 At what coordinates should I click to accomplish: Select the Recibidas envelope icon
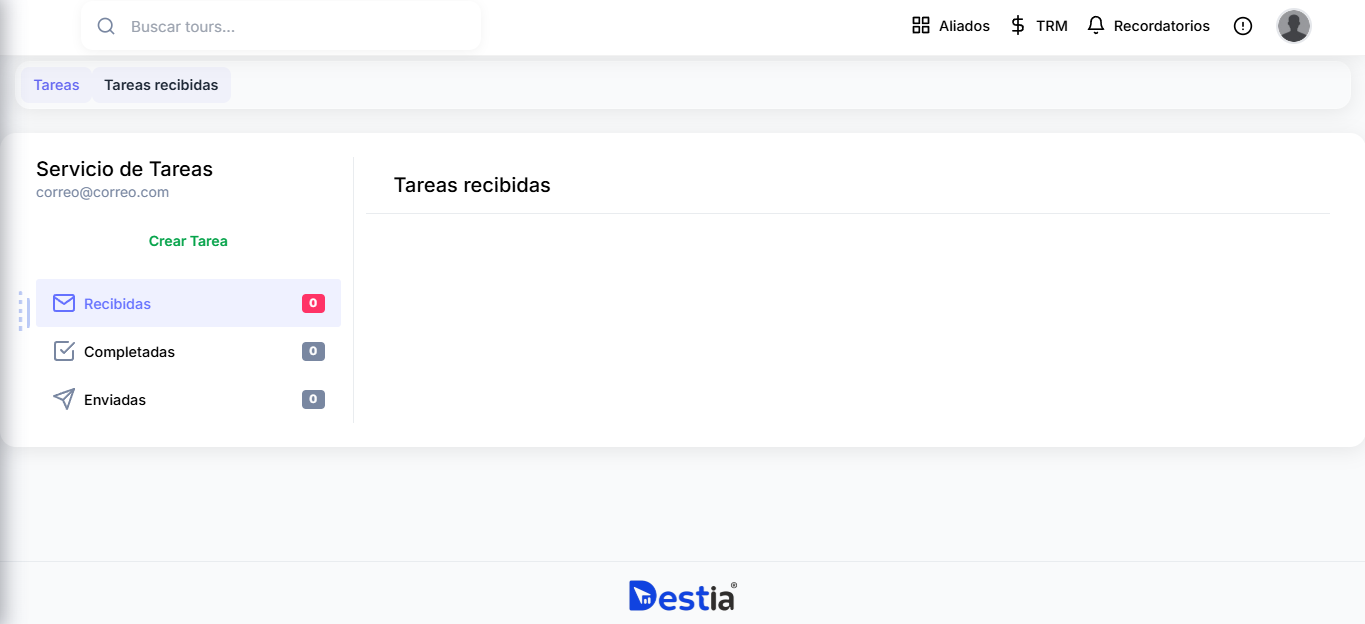64,303
